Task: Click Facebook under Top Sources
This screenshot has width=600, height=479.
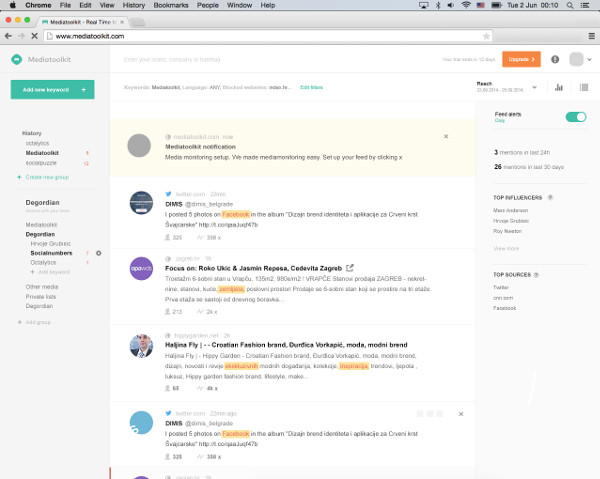Action: point(505,308)
